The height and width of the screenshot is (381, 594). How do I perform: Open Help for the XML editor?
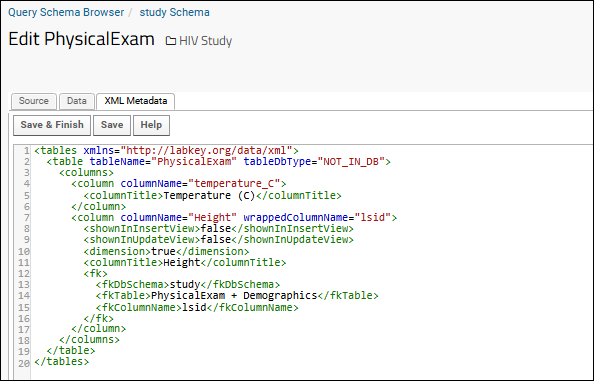(x=151, y=125)
